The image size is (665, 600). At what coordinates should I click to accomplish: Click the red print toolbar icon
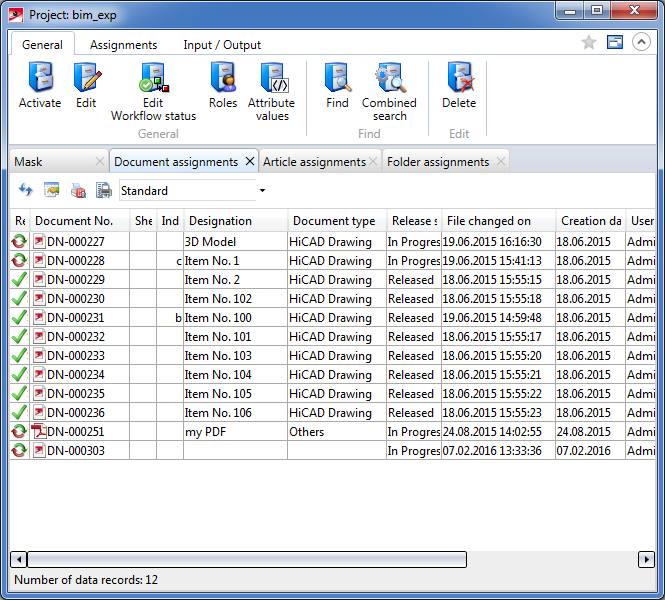(x=78, y=190)
